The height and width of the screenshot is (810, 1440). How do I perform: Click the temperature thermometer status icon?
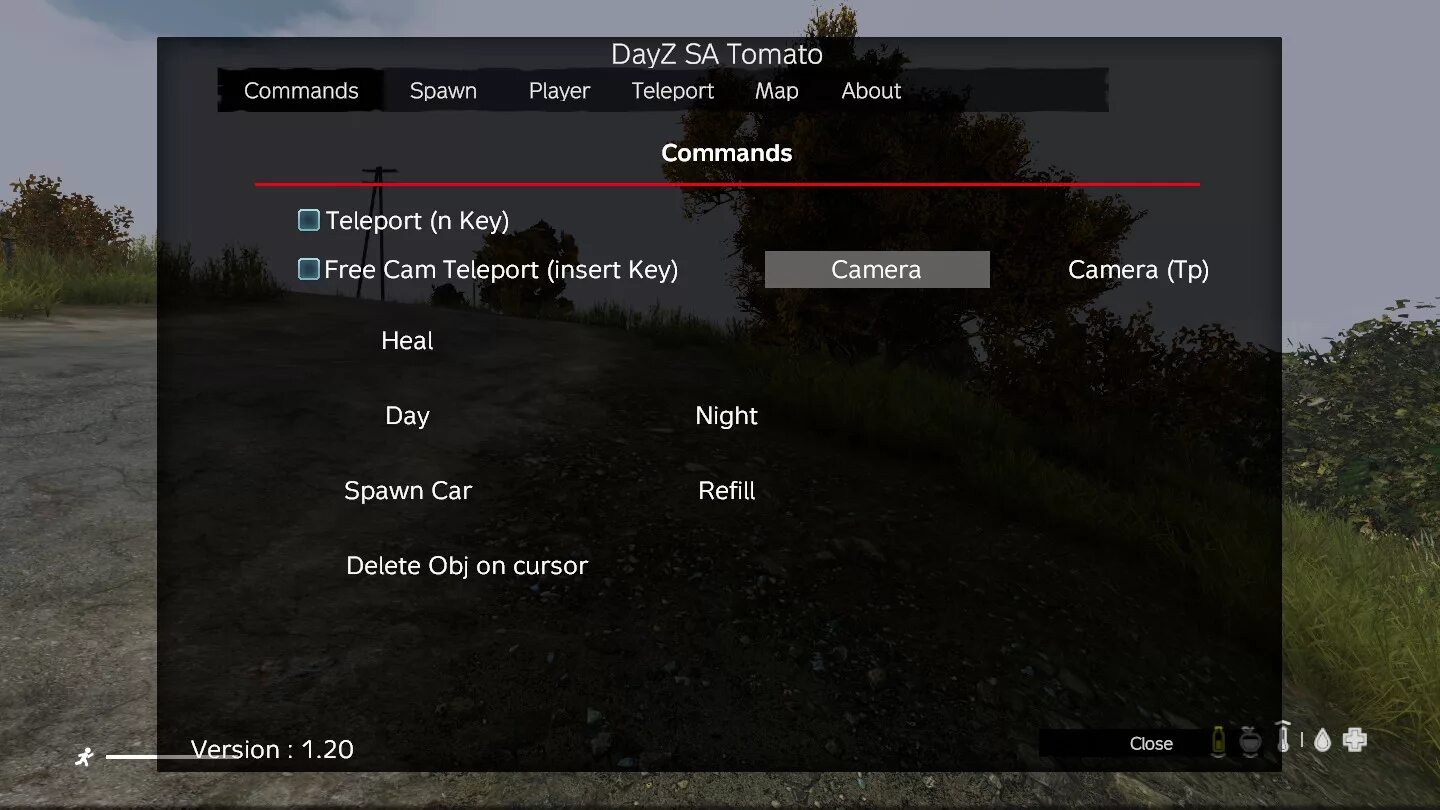click(x=1284, y=737)
